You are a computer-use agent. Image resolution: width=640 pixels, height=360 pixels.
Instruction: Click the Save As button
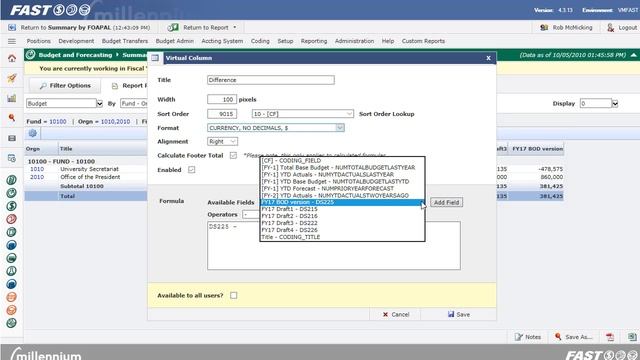tap(573, 337)
